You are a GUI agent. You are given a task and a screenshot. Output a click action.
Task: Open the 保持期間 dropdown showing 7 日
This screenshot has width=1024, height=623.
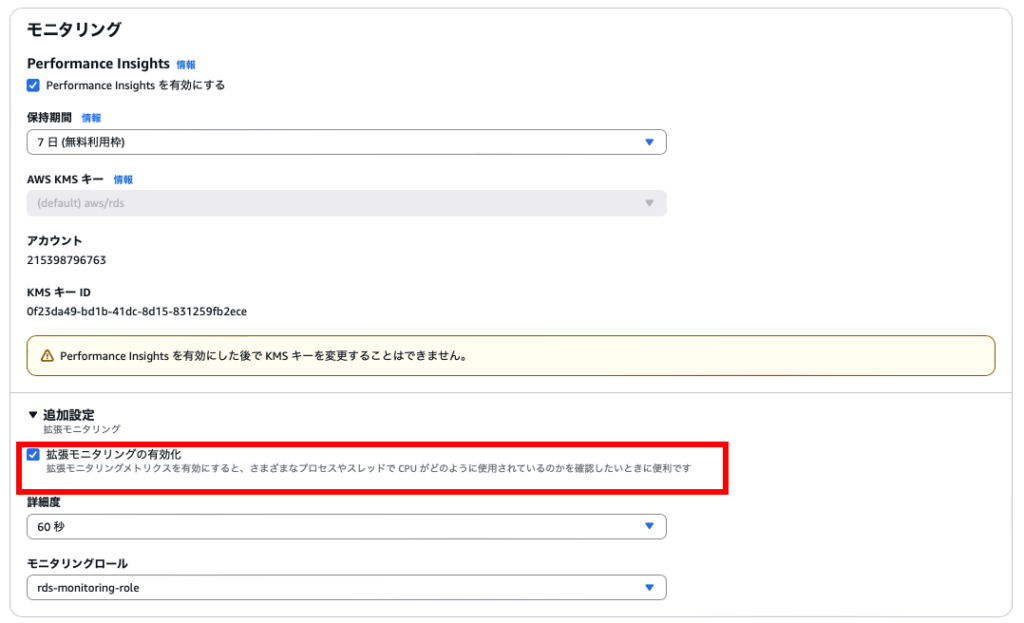(345, 142)
